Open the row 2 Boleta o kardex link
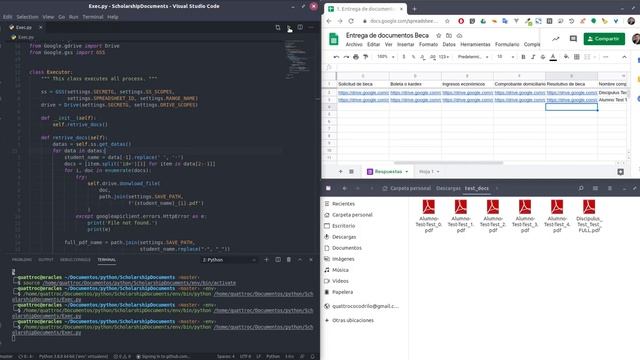This screenshot has width=640, height=360. point(416,93)
